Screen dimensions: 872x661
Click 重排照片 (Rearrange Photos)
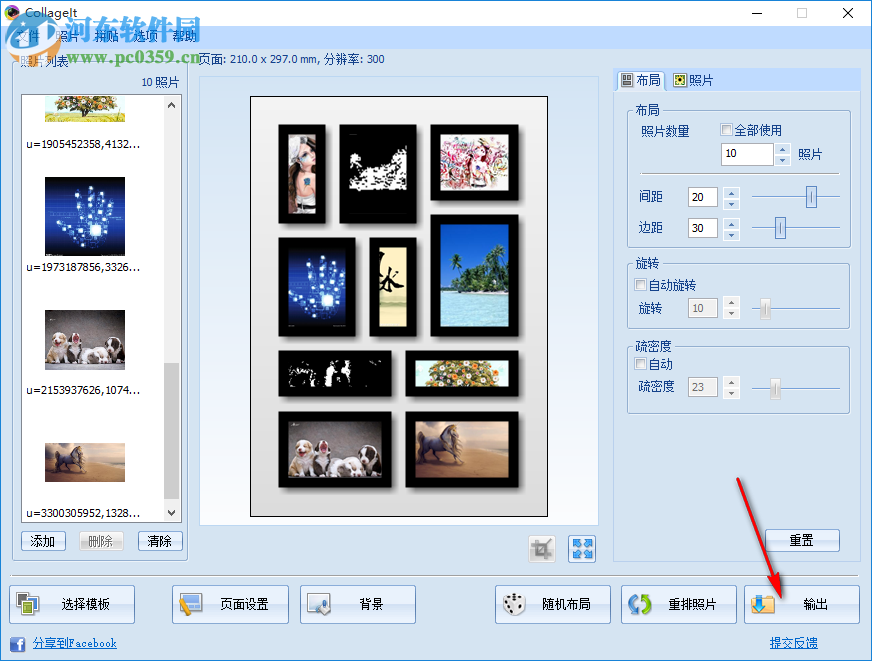678,604
